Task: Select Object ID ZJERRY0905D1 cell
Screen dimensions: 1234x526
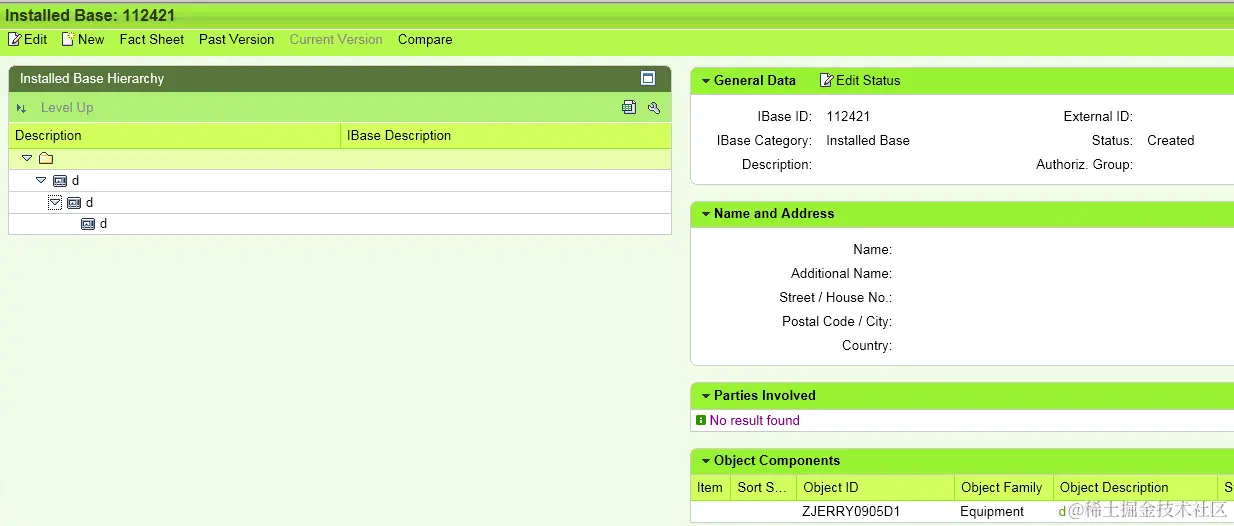Action: click(851, 511)
